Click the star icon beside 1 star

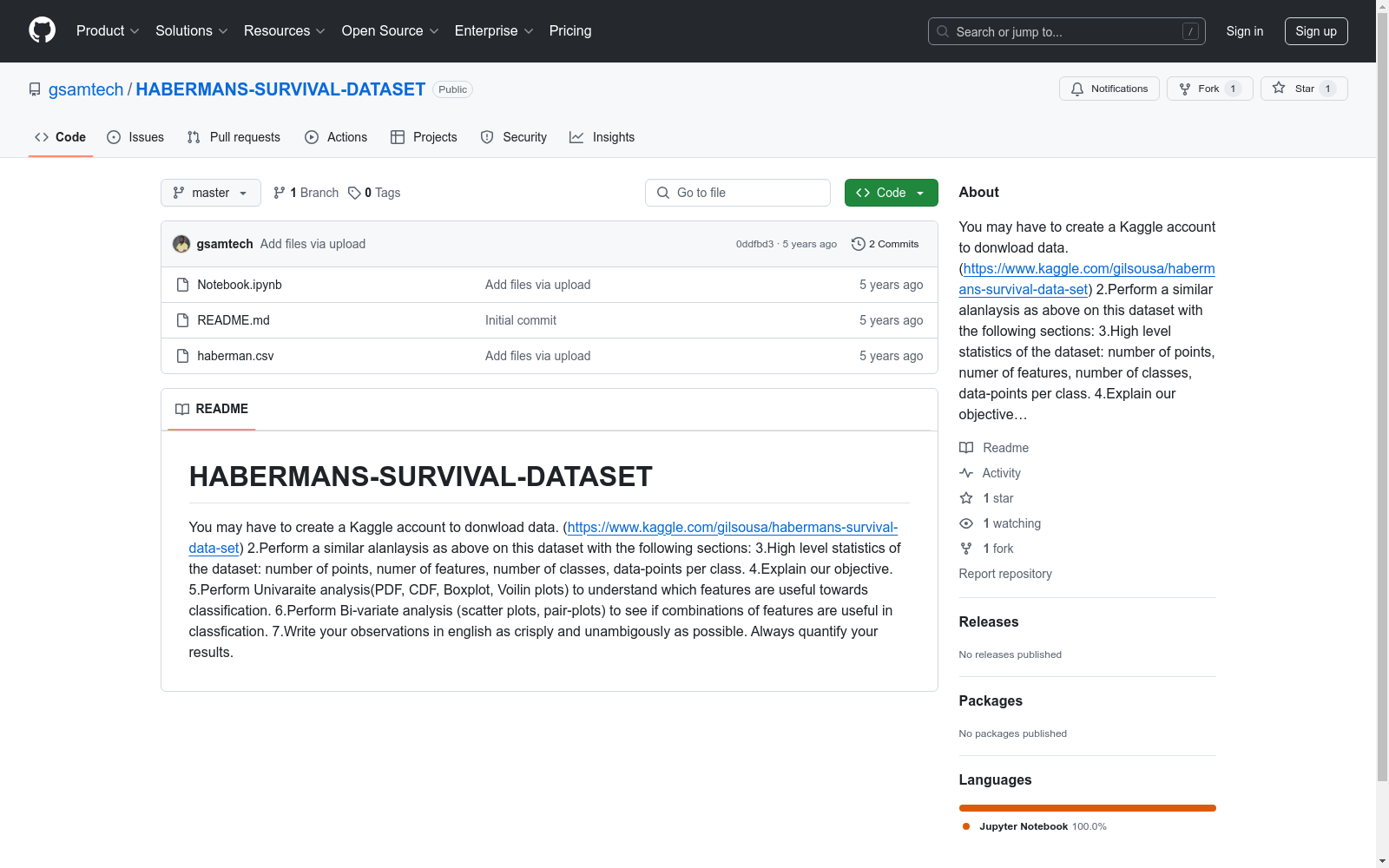point(966,498)
